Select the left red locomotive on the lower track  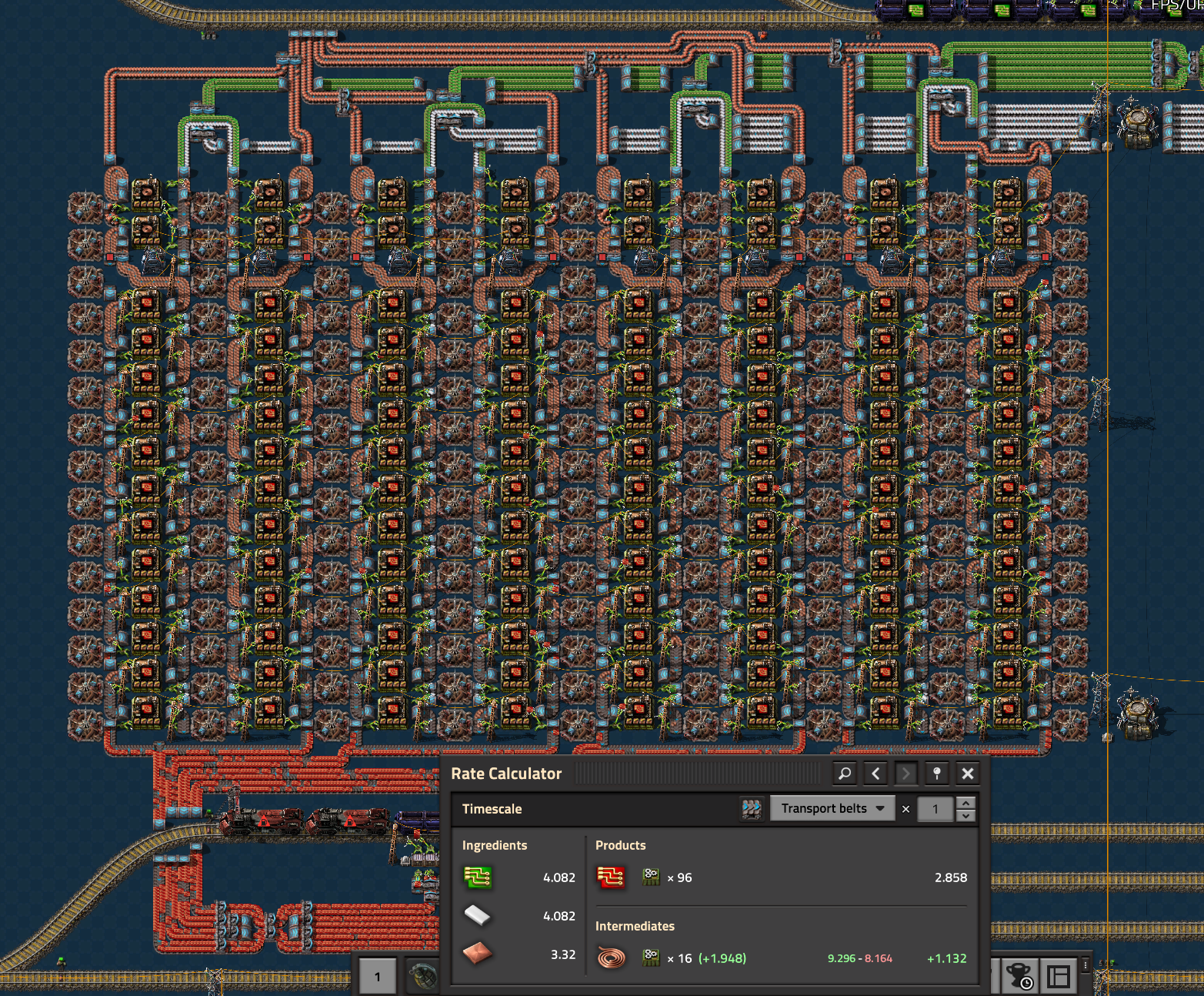coord(262,822)
